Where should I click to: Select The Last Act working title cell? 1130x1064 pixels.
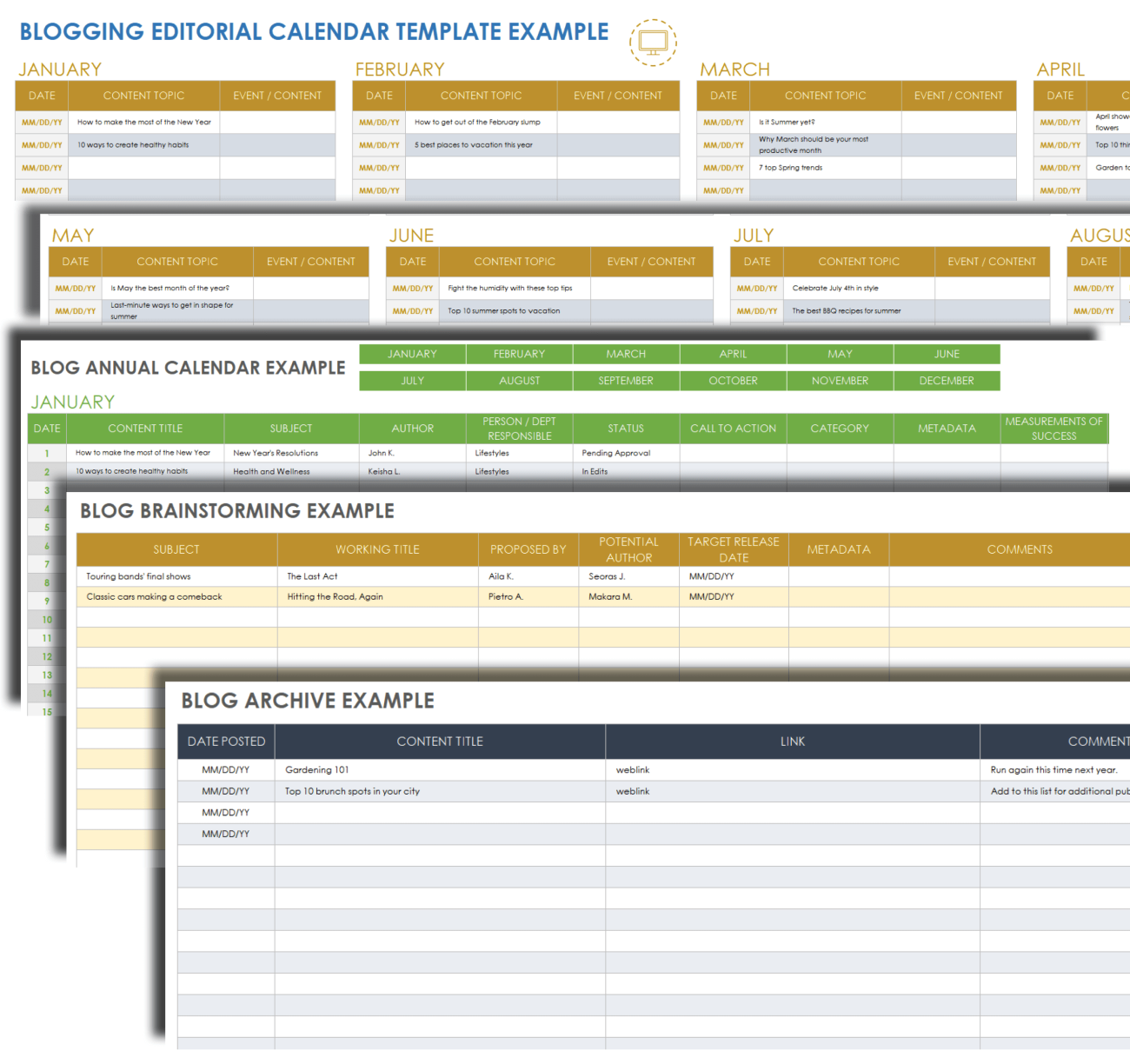pyautogui.click(x=313, y=576)
